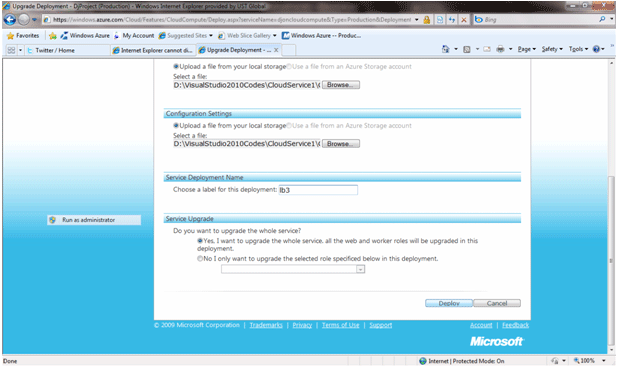
Task: Click the vertical scrollbar thumb
Action: tap(611, 260)
